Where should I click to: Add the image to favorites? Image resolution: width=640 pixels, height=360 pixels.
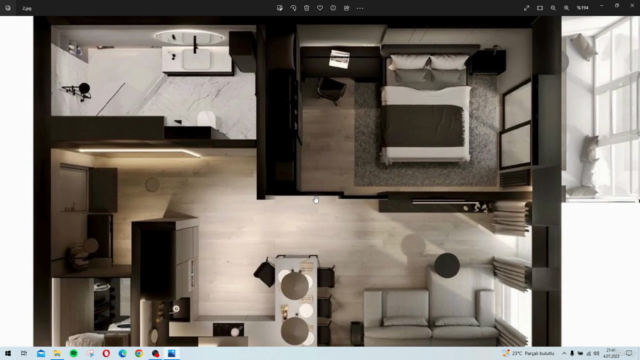[320, 8]
